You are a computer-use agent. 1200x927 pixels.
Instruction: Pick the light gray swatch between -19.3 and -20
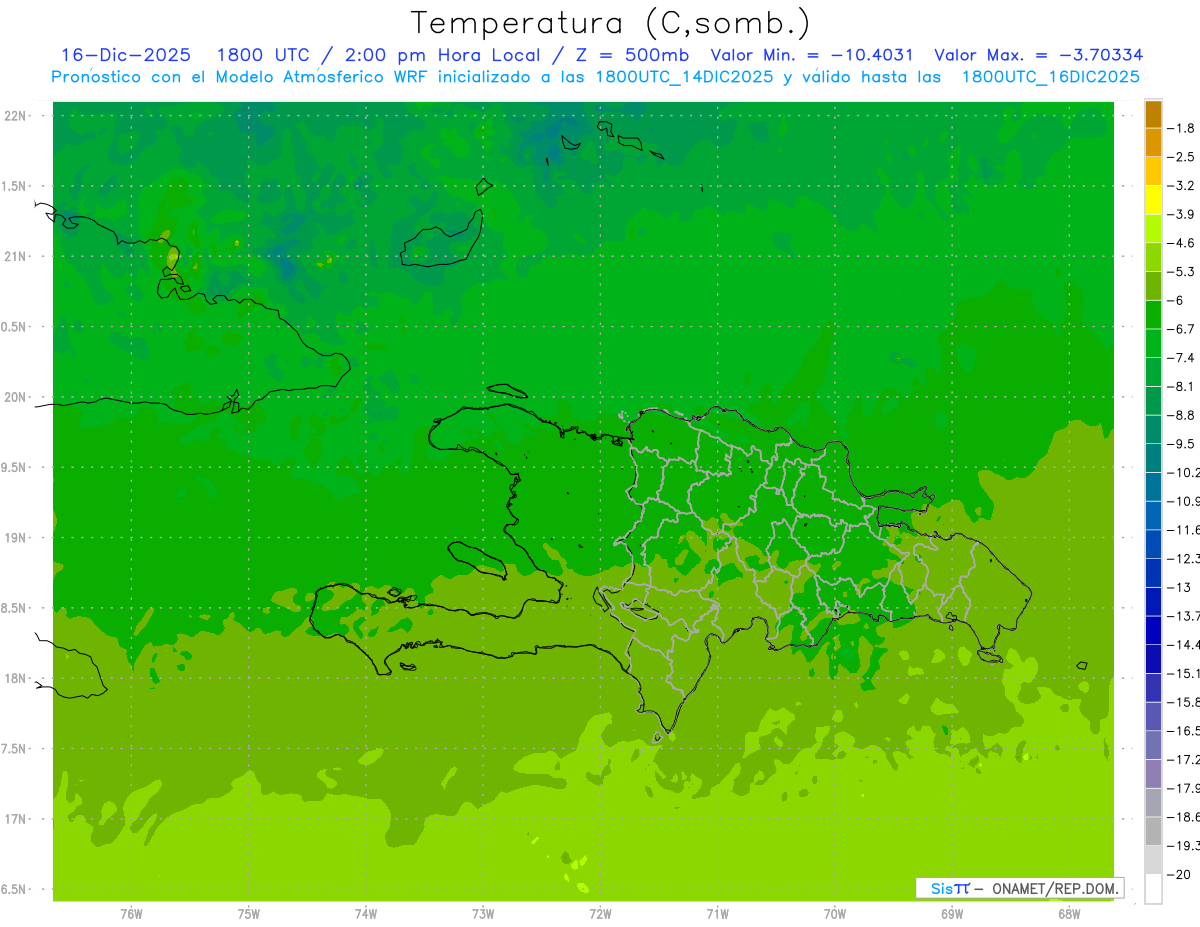click(x=1153, y=859)
